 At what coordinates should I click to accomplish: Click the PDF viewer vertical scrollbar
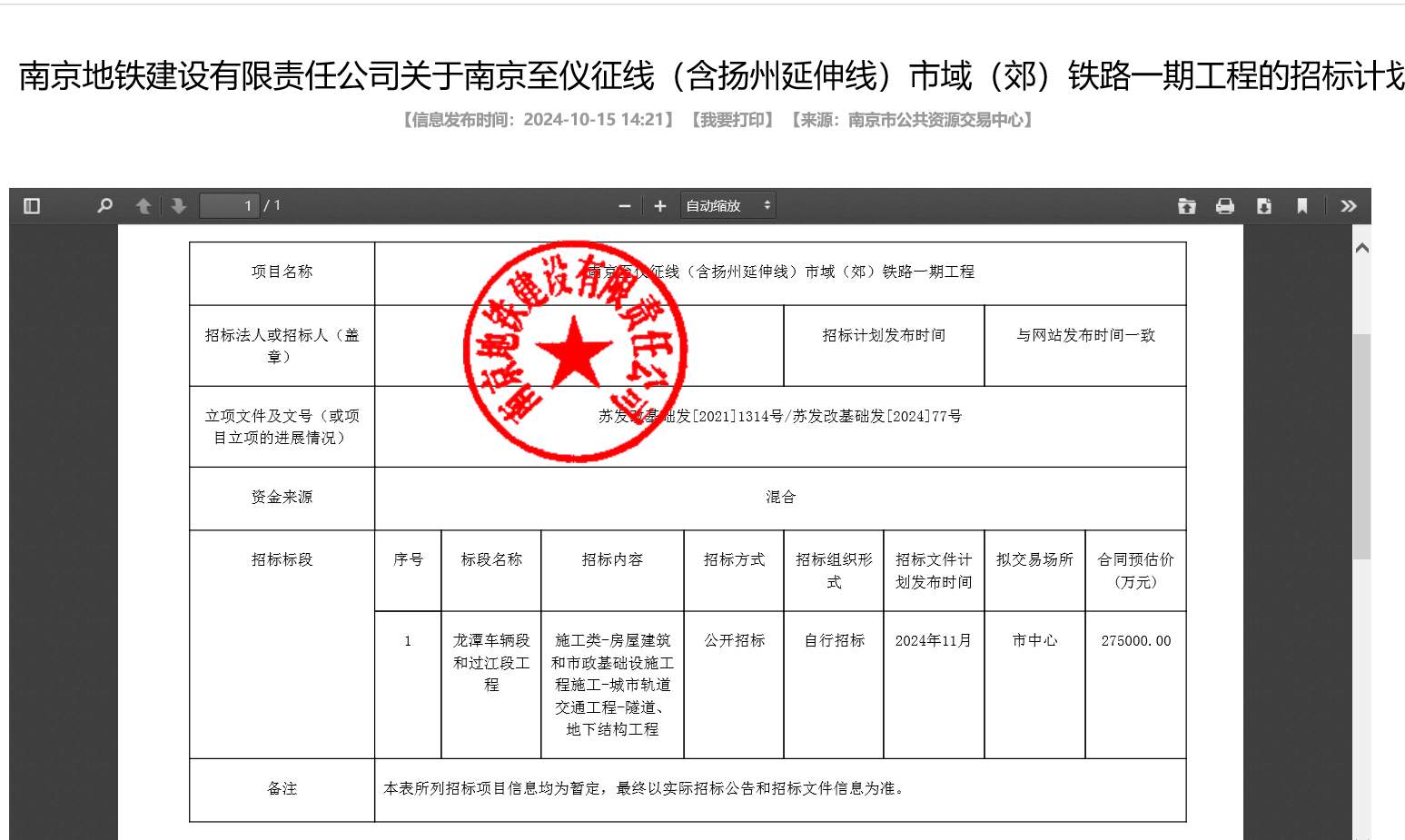[x=1361, y=447]
